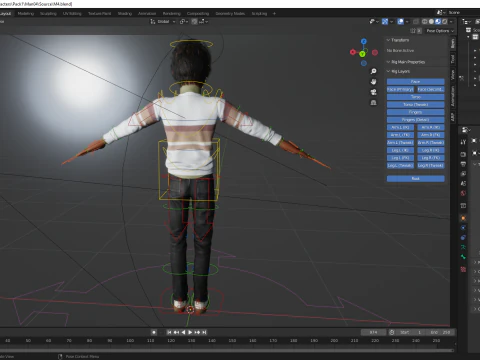The height and width of the screenshot is (360, 480).
Task: Jump to the timeline start frame
Action: [169, 332]
